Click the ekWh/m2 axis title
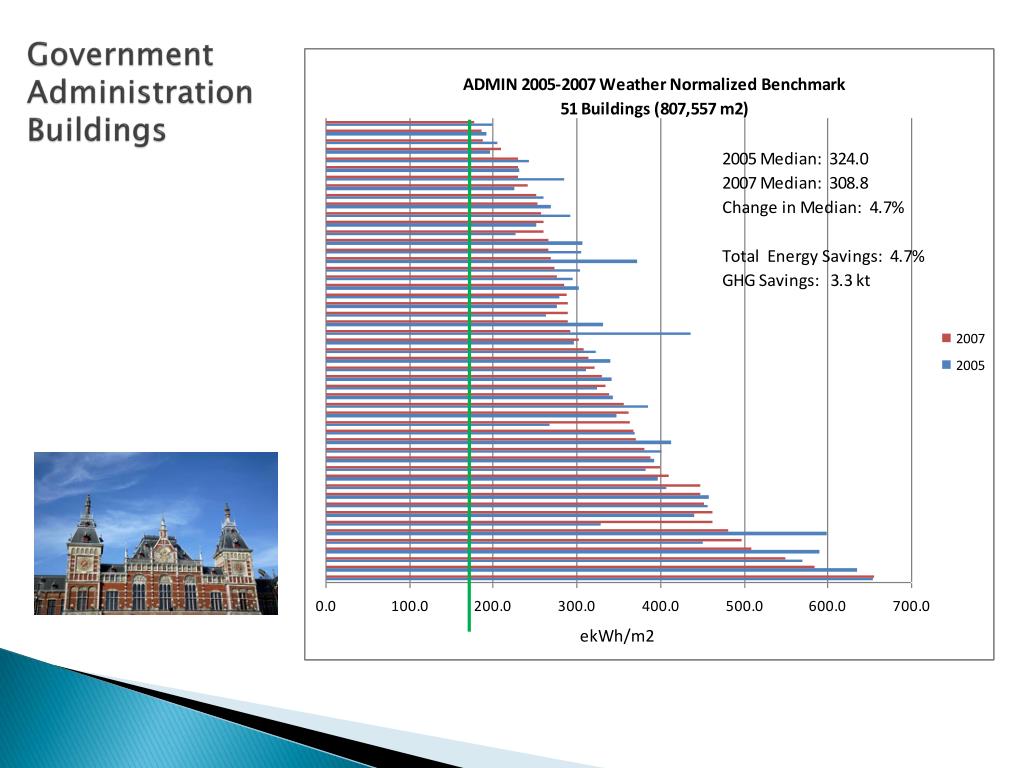Viewport: 1024px width, 768px height. tap(617, 635)
